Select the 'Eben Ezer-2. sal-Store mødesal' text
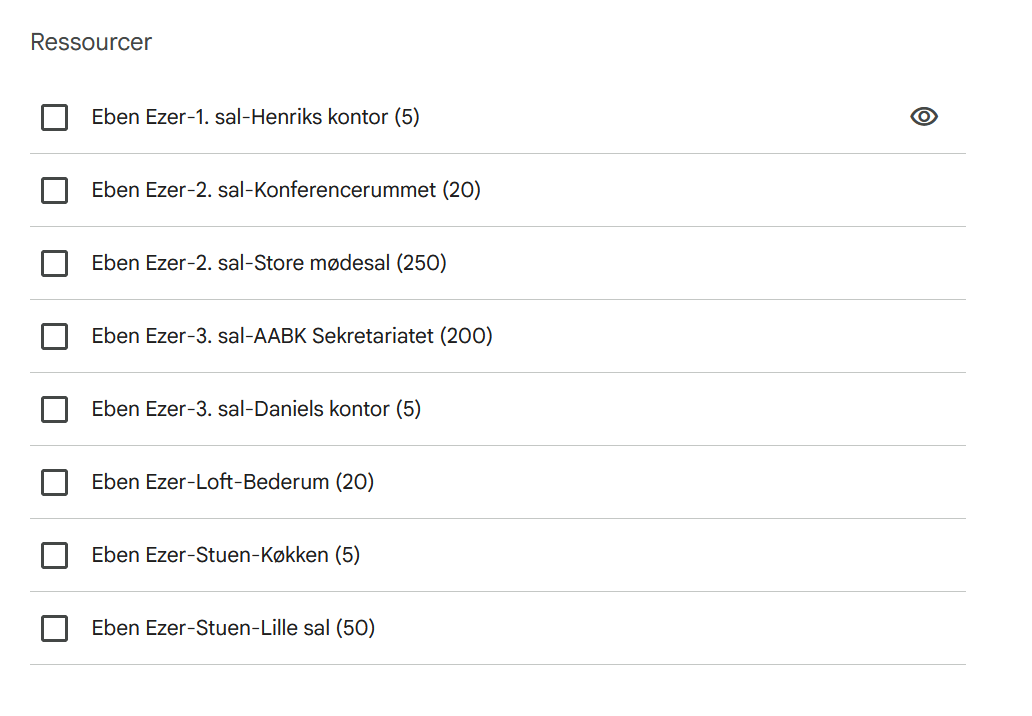The height and width of the screenshot is (716, 1032). pos(240,263)
